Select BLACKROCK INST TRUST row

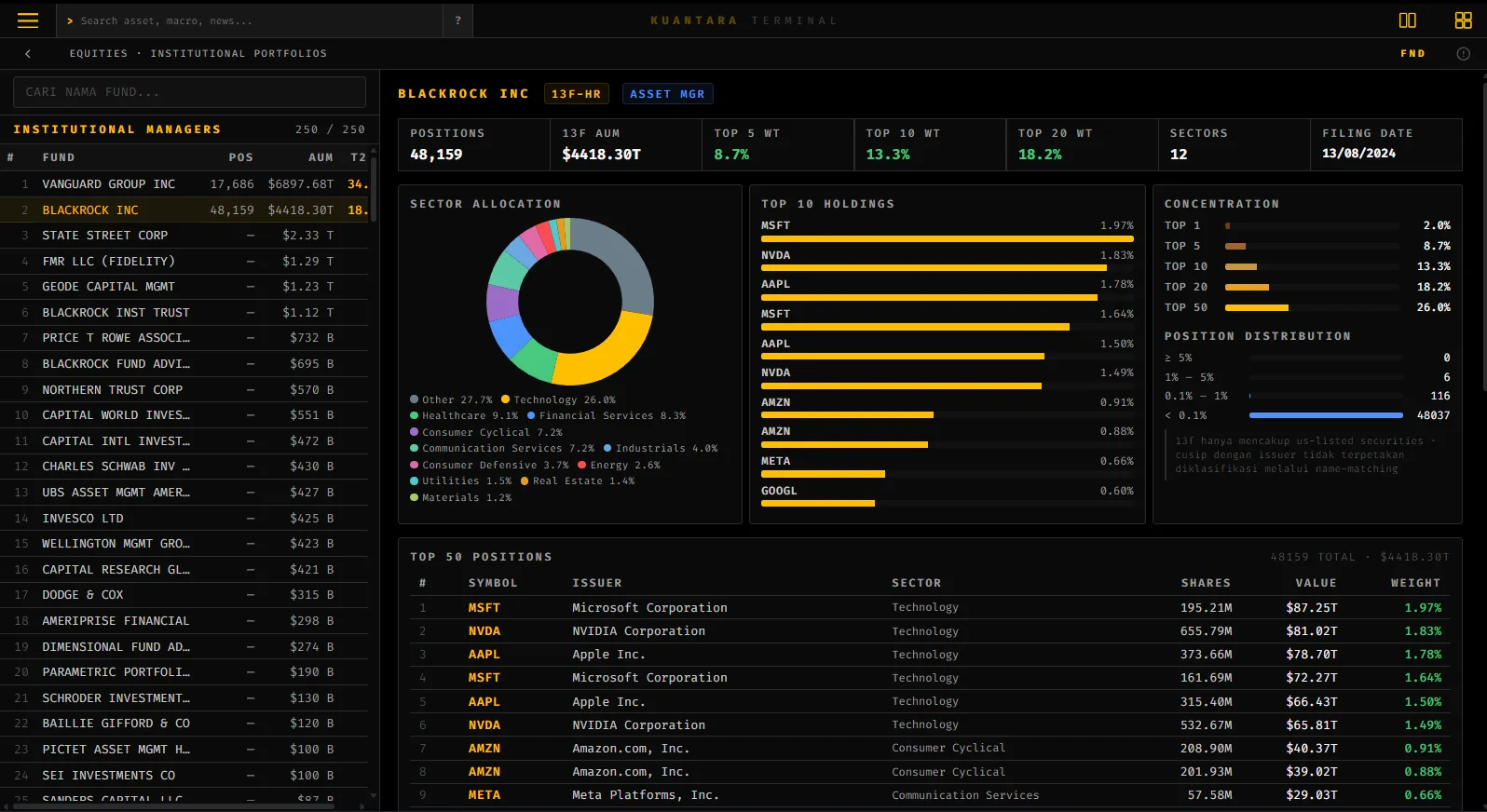186,313
